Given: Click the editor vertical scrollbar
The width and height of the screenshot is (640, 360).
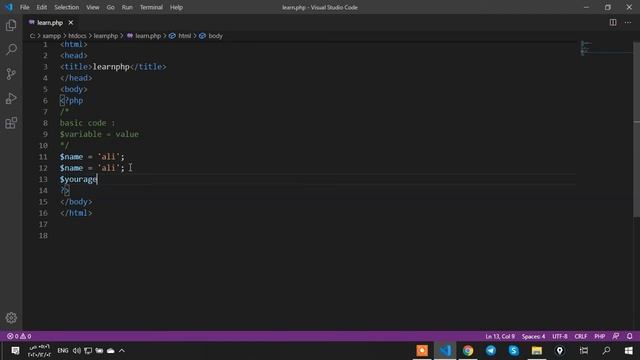Looking at the screenshot, I should (636, 129).
